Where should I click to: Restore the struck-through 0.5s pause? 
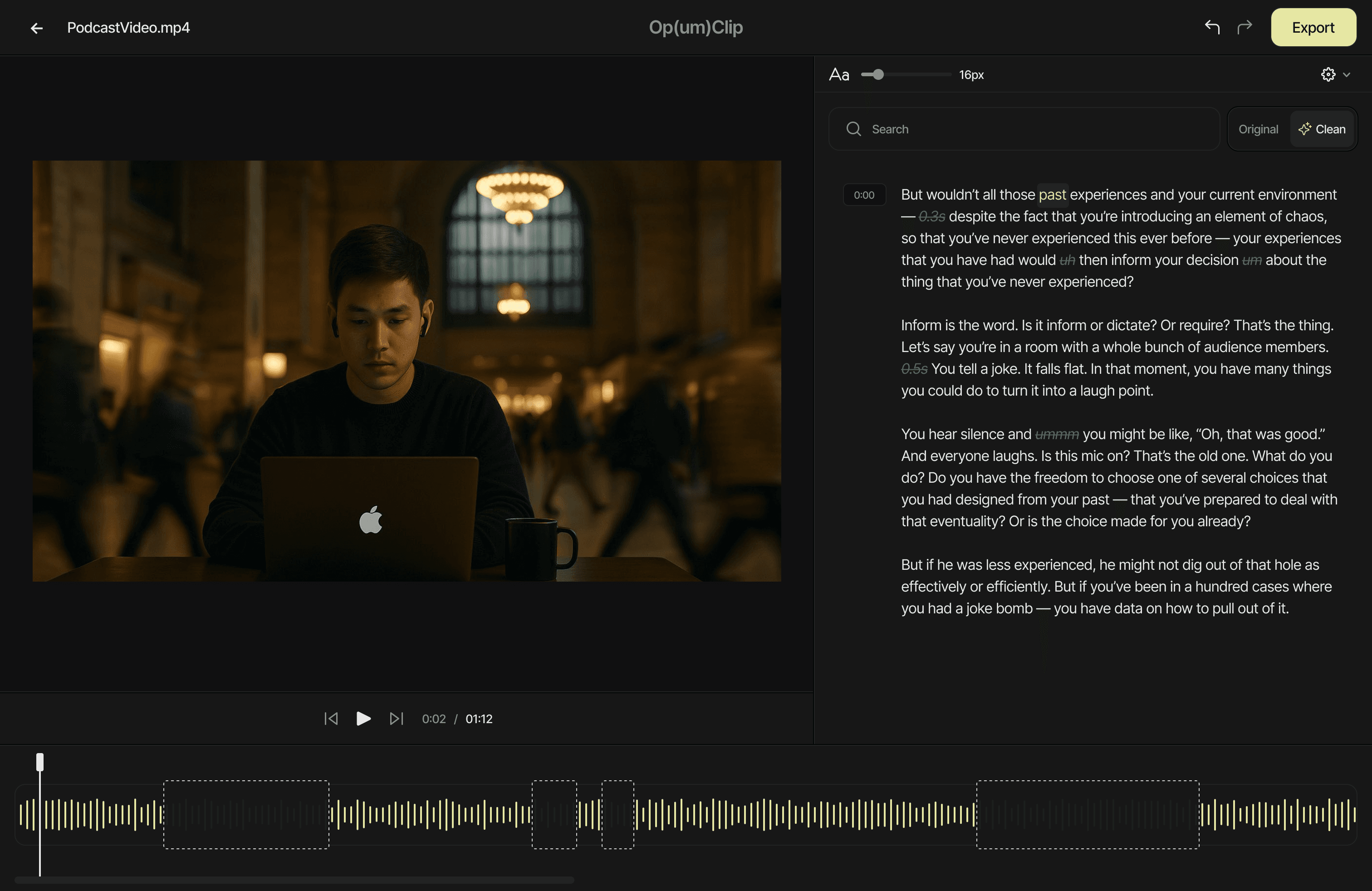point(914,369)
